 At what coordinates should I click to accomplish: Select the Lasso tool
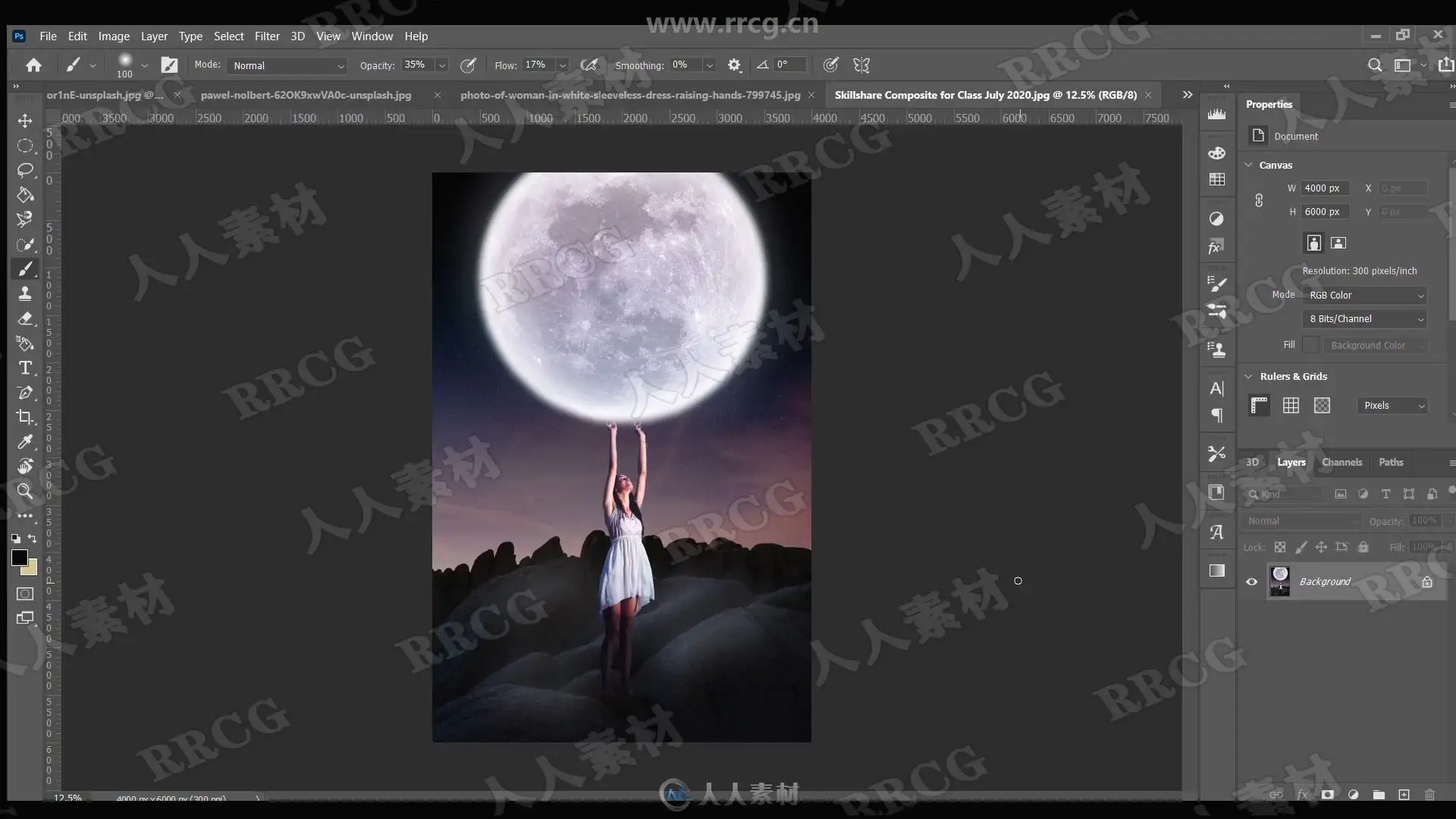[25, 170]
